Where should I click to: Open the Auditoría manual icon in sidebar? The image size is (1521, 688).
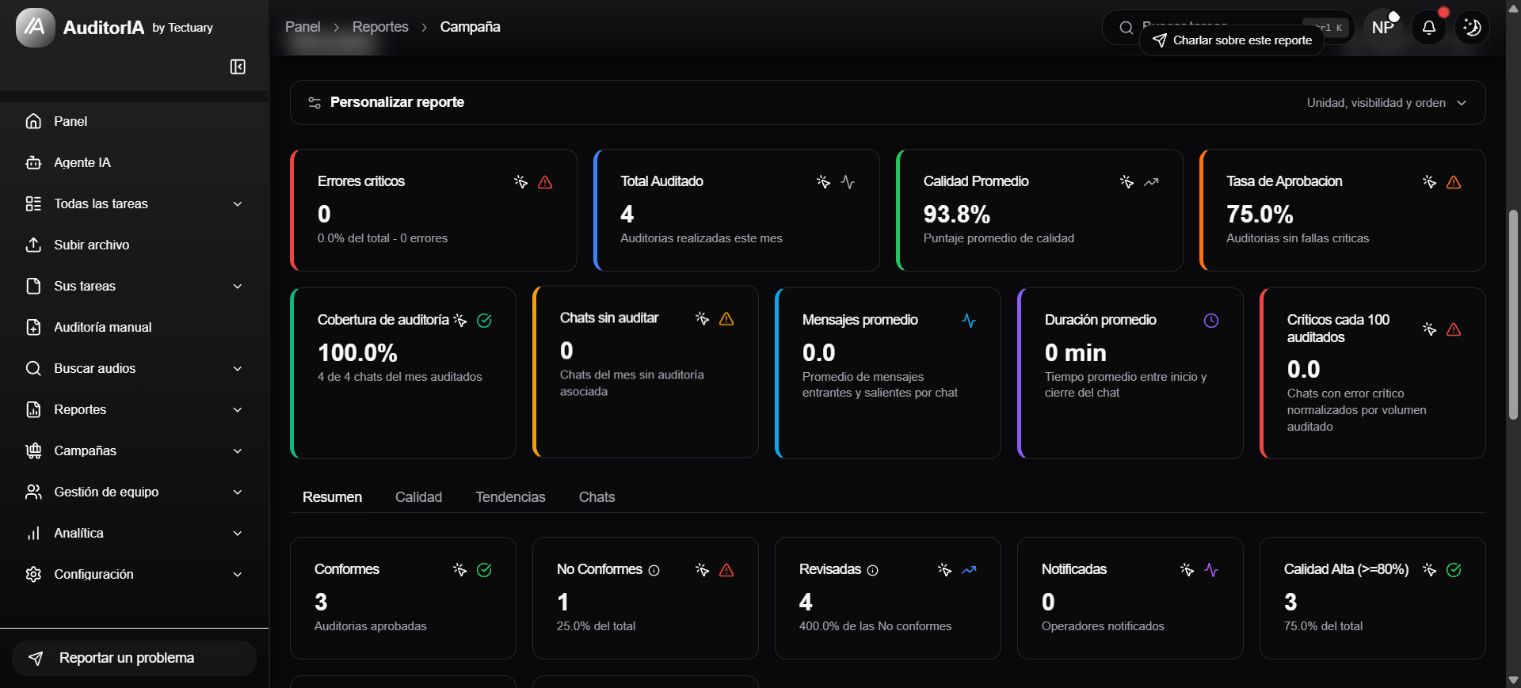point(34,327)
